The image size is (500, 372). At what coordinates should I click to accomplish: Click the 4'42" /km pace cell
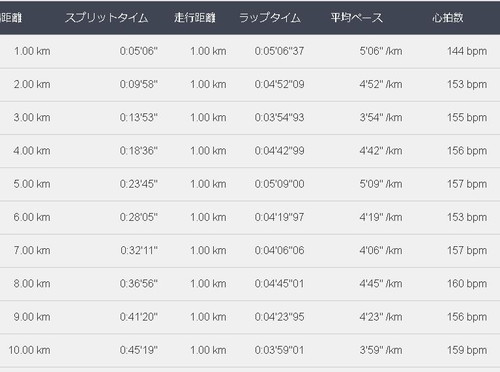pyautogui.click(x=381, y=151)
